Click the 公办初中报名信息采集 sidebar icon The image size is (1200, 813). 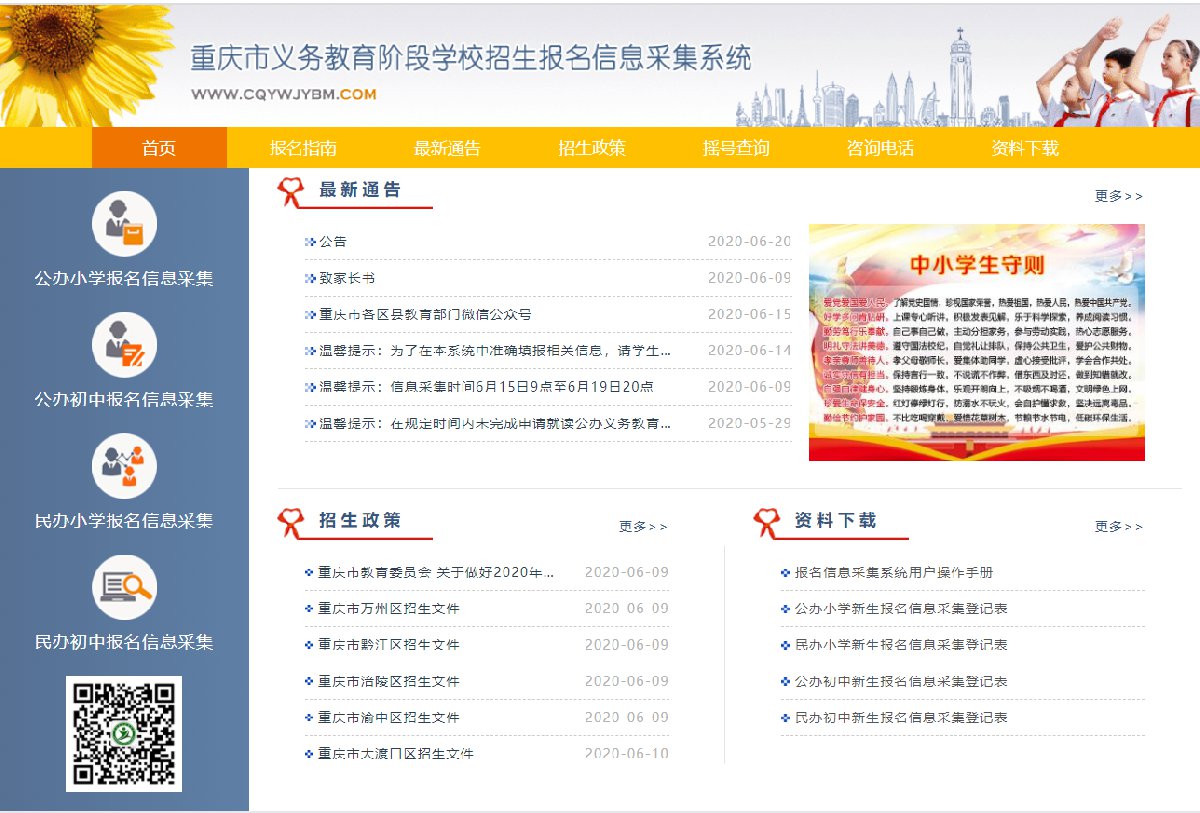point(124,345)
